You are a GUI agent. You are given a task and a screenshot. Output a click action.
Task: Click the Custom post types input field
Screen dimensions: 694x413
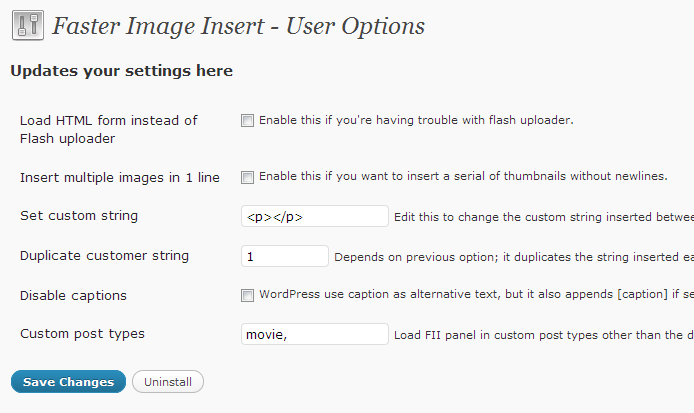tap(315, 334)
